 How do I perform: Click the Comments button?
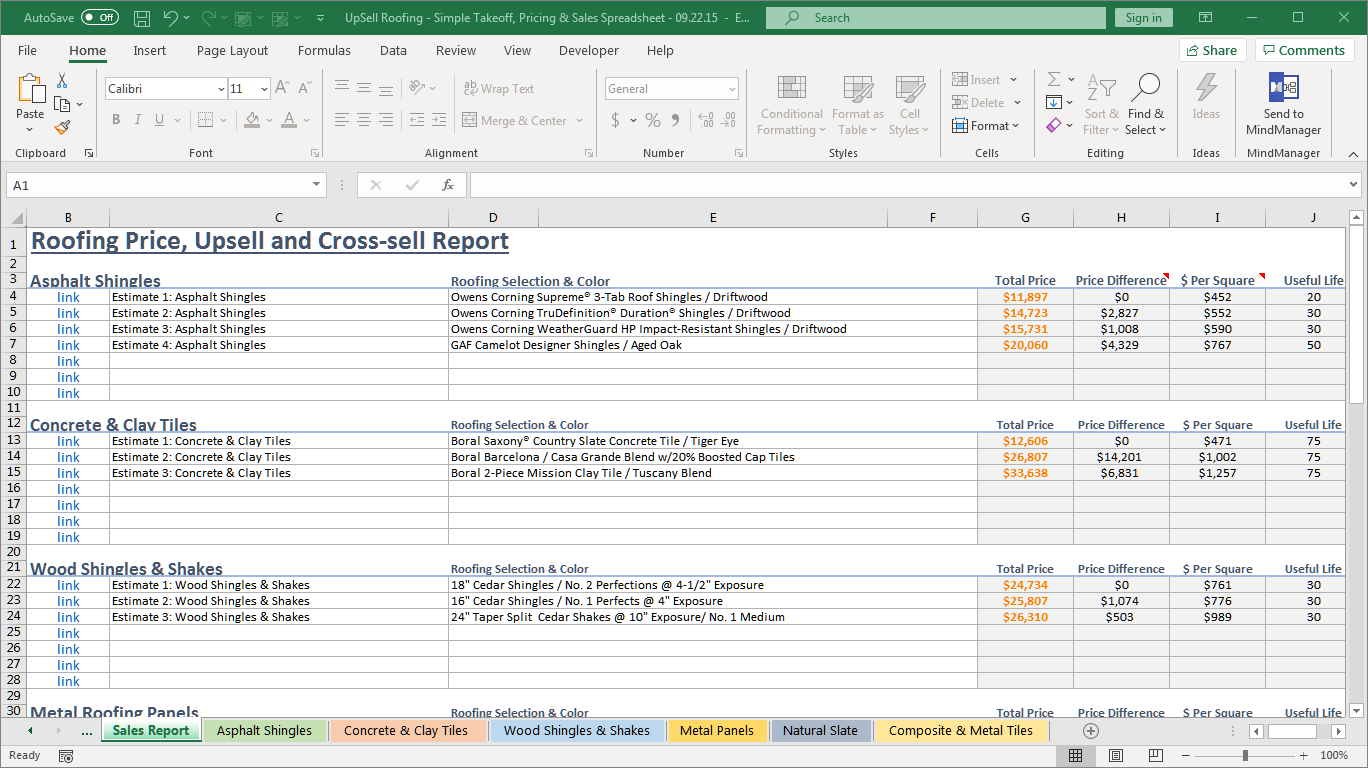tap(1304, 50)
